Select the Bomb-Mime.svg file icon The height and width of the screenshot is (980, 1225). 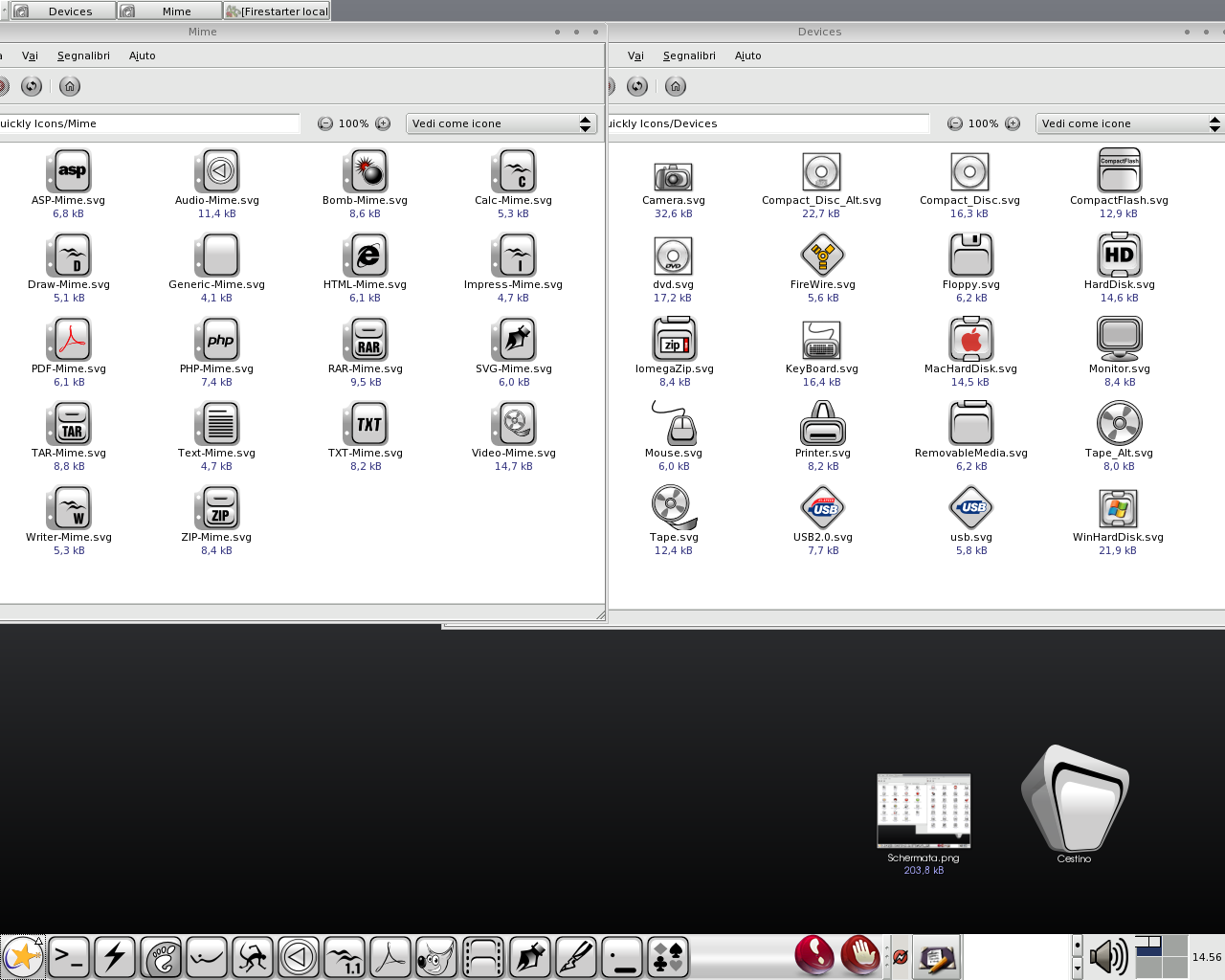(x=366, y=171)
